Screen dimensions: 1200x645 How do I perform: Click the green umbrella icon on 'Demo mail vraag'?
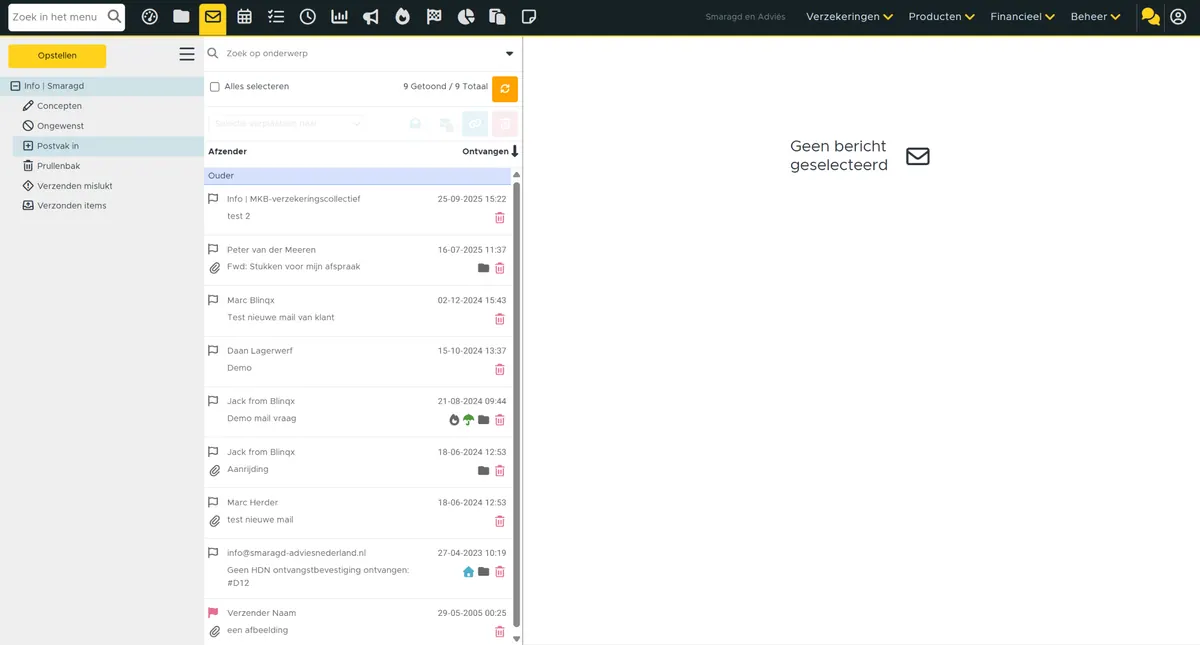click(x=468, y=420)
